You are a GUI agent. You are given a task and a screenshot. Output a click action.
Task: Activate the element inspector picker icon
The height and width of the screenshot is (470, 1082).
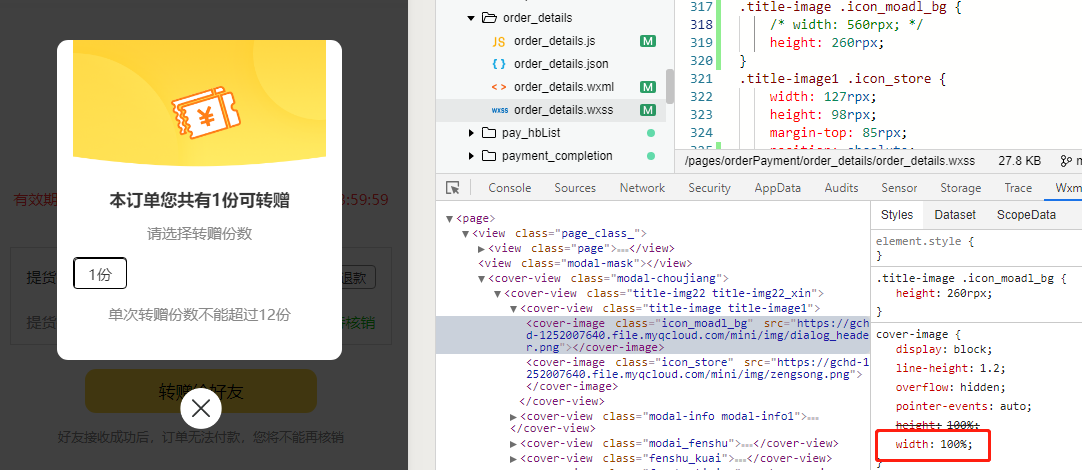click(x=453, y=188)
